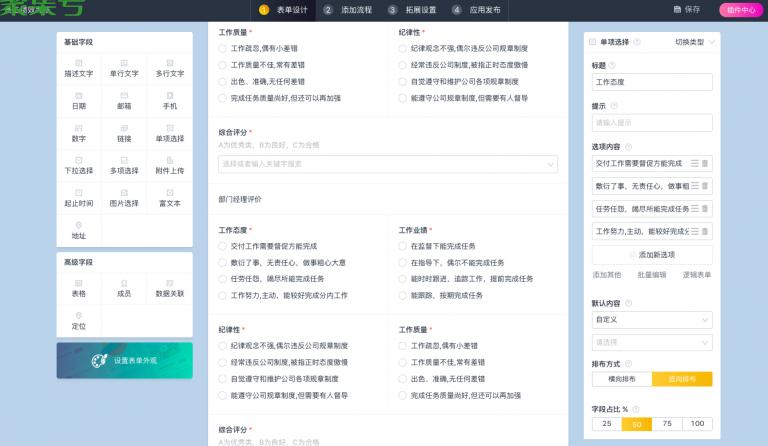
Task: Open 设置表单外观 form appearance settings
Action: 125,360
